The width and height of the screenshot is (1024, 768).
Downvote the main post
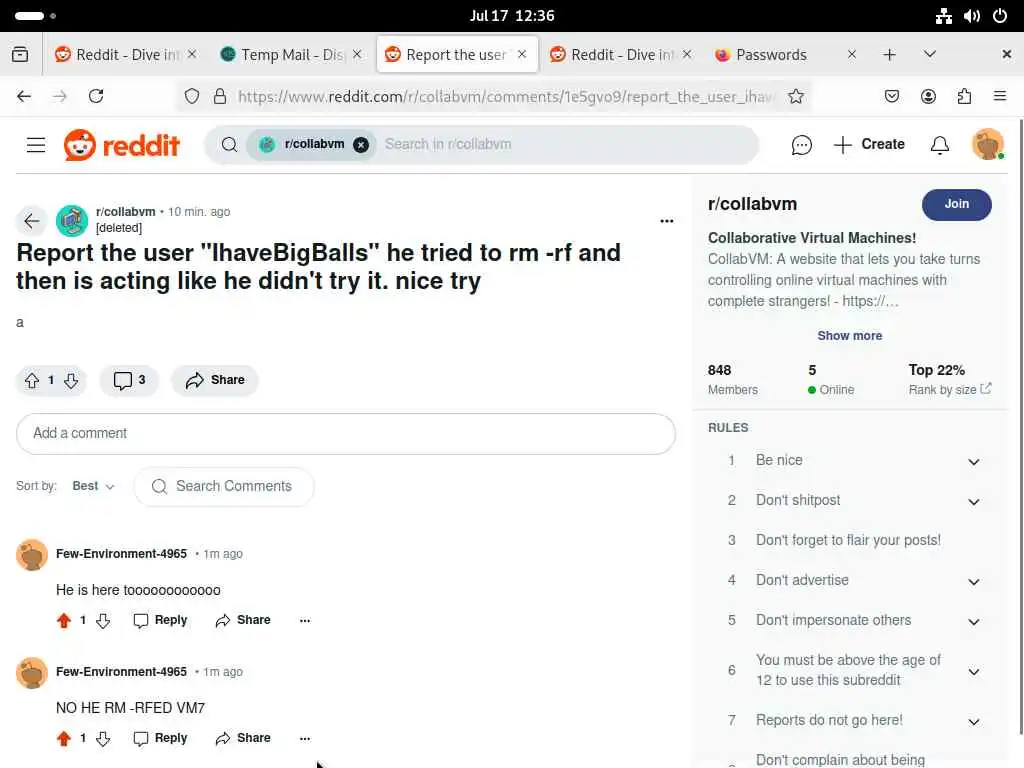(71, 380)
